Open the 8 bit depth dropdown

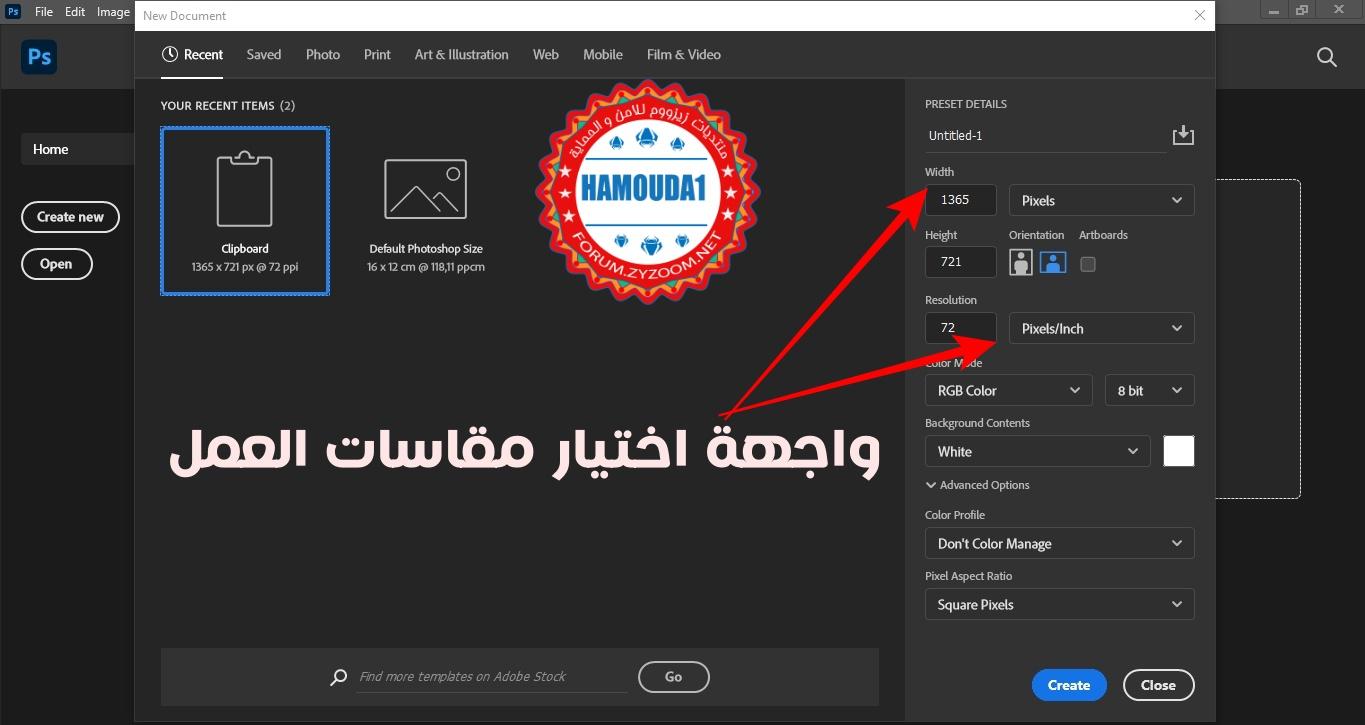coord(1149,390)
